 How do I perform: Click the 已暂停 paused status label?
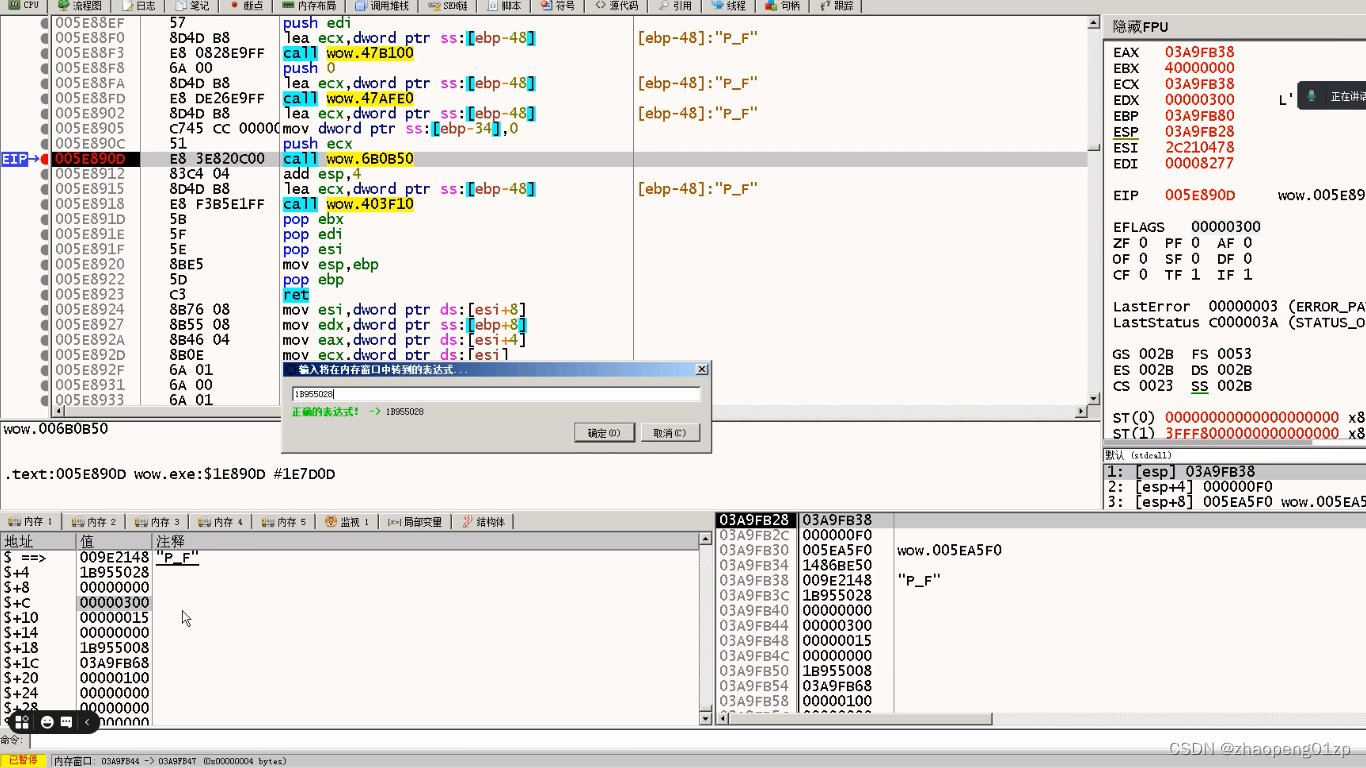click(x=23, y=761)
